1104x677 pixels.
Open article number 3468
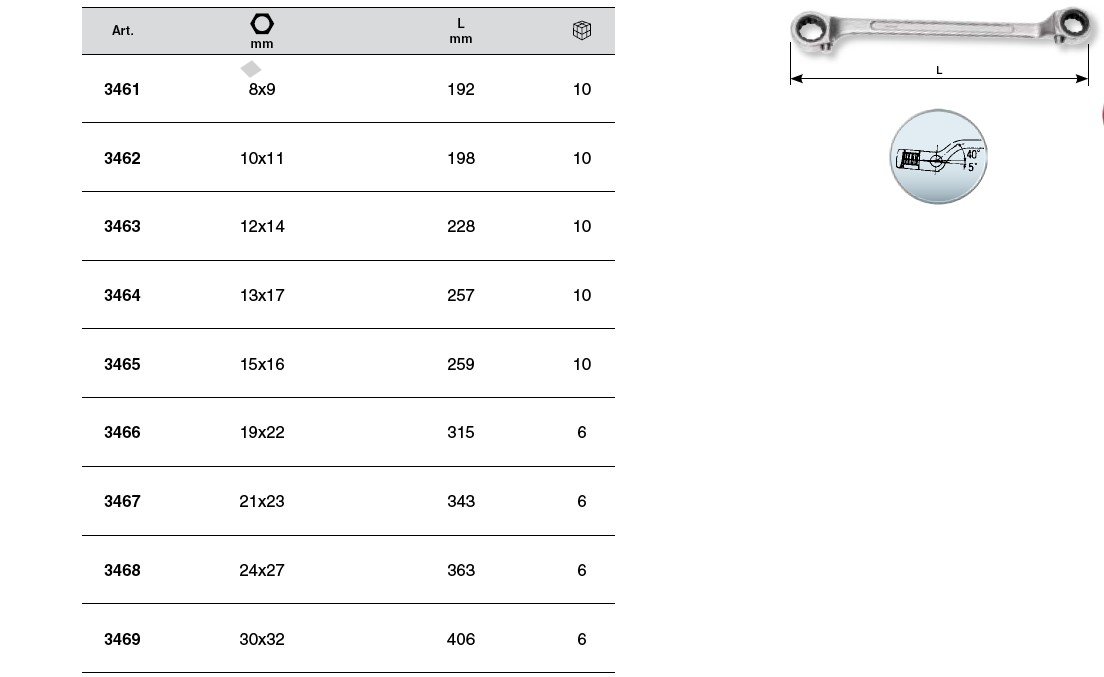pyautogui.click(x=122, y=571)
